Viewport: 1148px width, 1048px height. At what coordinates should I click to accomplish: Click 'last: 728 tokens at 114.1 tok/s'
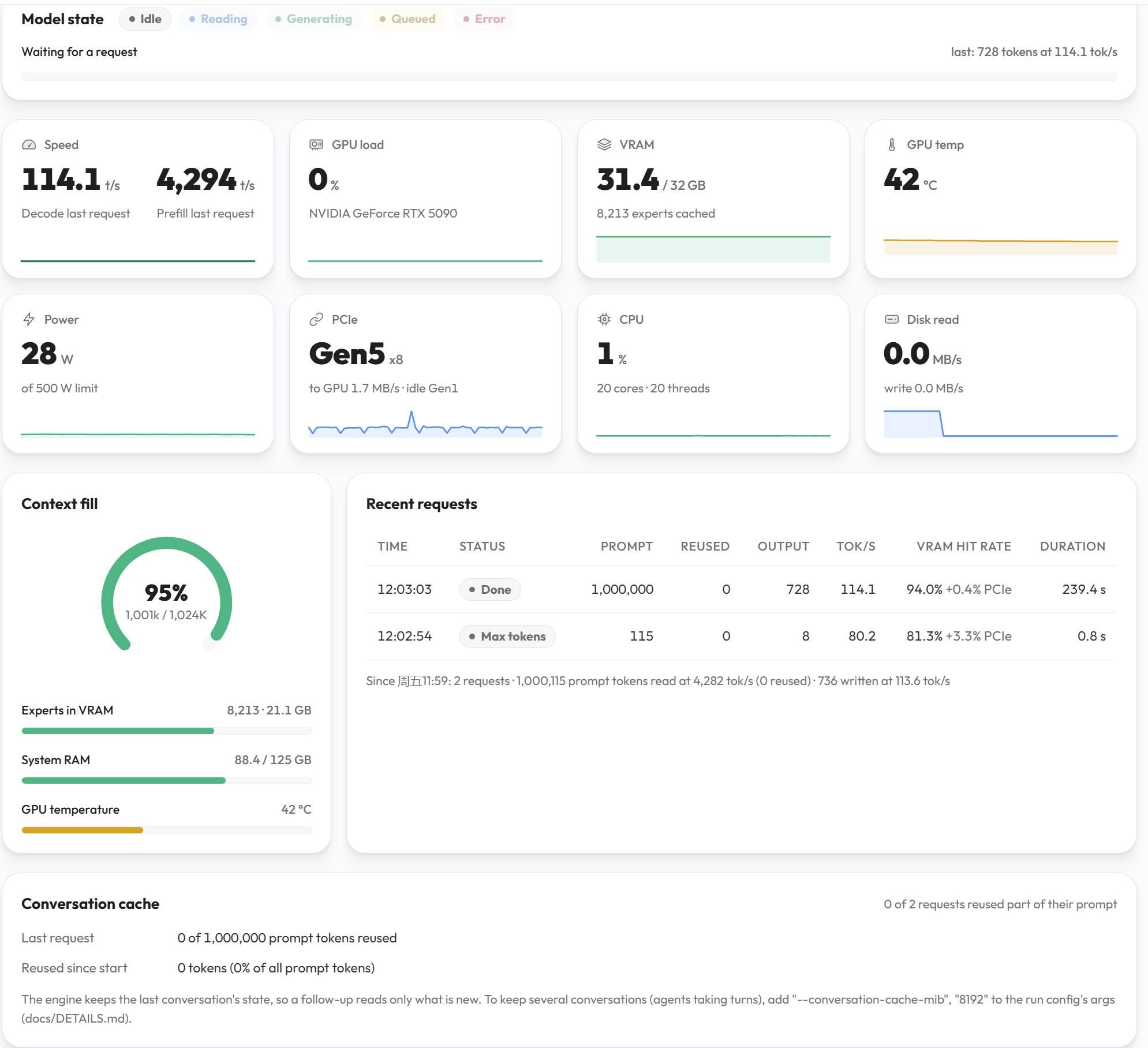(1034, 52)
